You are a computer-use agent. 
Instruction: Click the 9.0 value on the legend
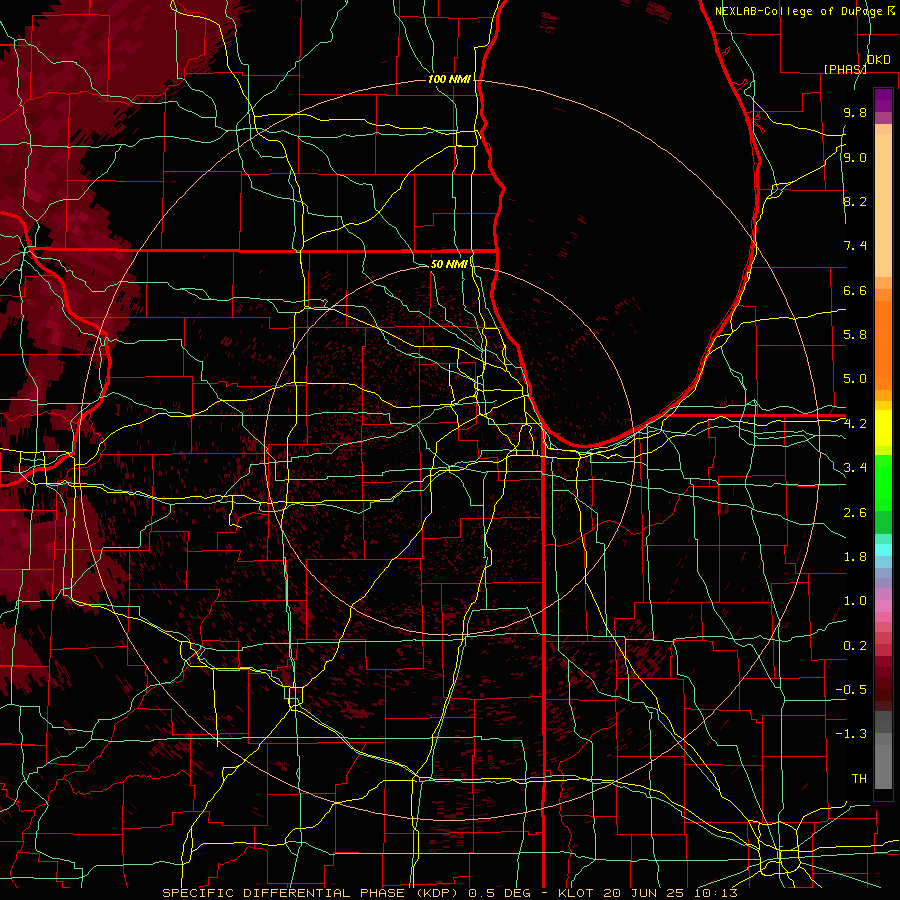[855, 157]
